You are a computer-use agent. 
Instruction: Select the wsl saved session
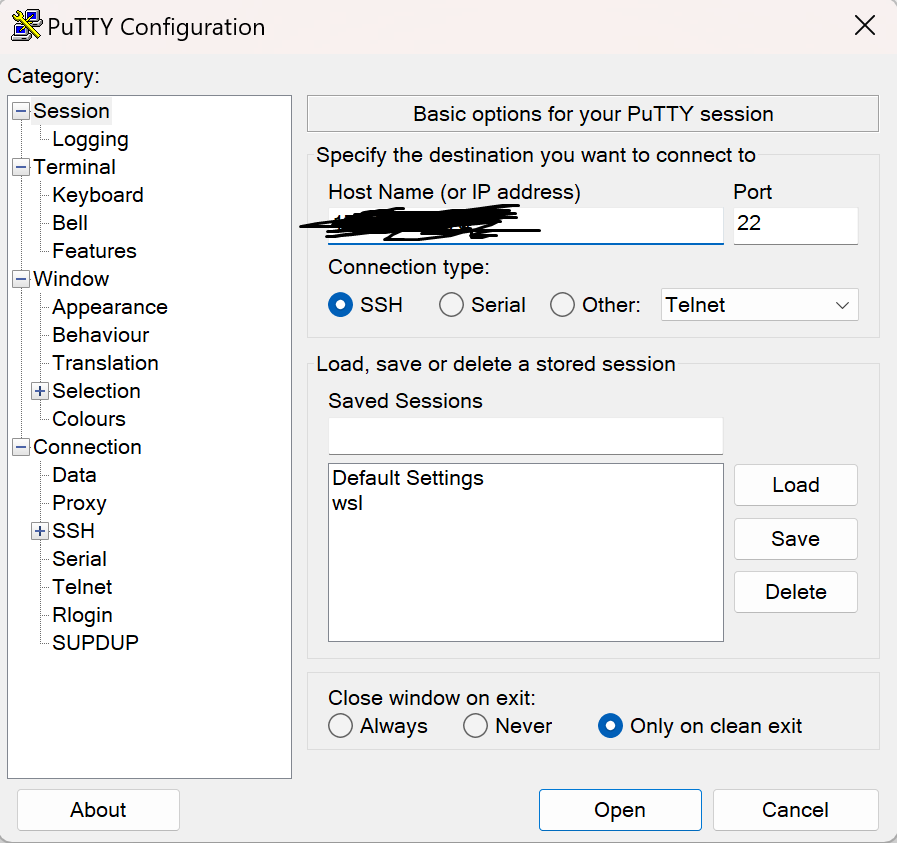347,503
